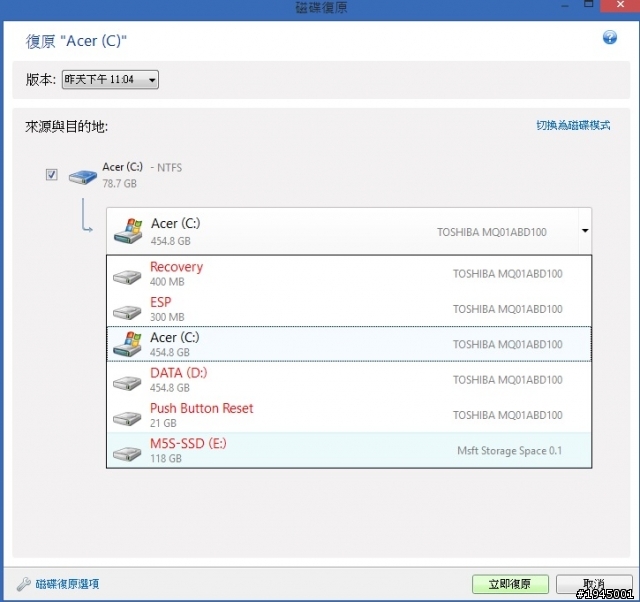Maximize the 磁碟復原 window
Image resolution: width=640 pixels, height=602 pixels.
[x=588, y=4]
